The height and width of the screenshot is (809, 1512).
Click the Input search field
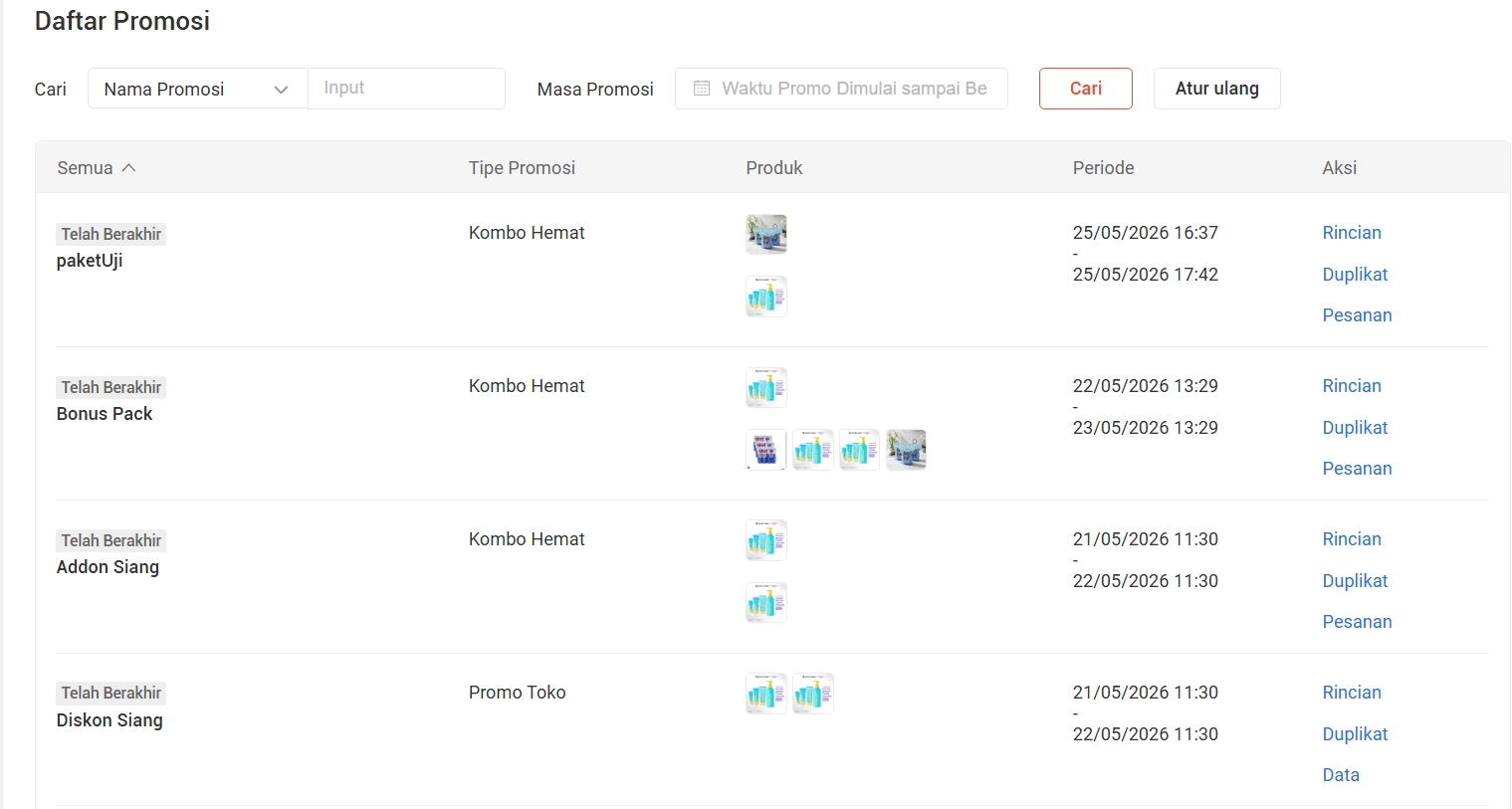point(406,89)
